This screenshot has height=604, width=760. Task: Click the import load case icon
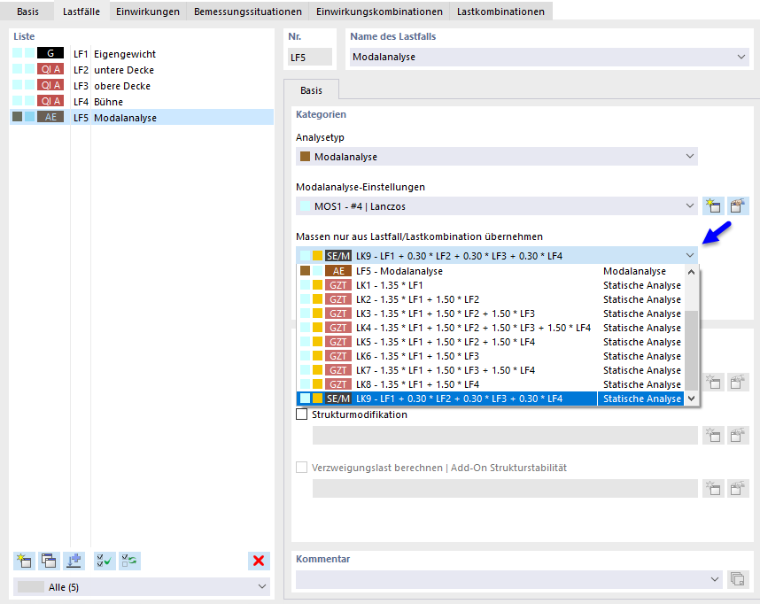74,561
